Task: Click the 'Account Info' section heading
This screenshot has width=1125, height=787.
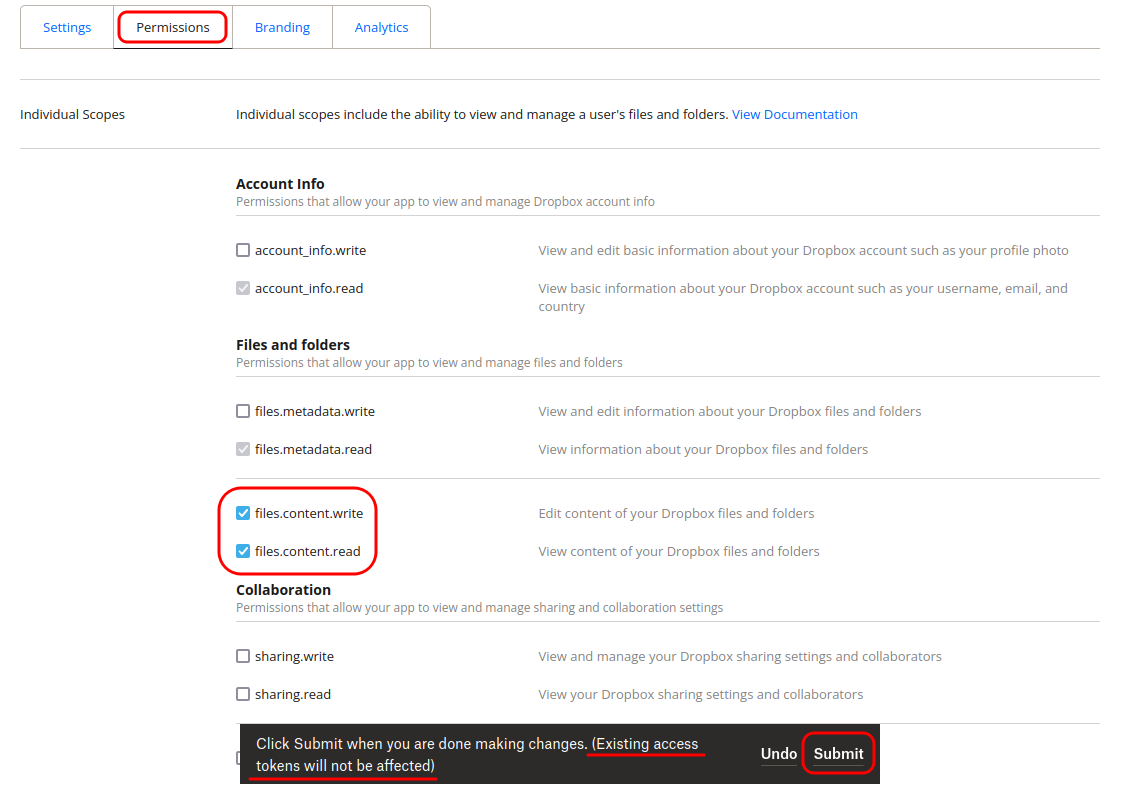Action: [280, 184]
